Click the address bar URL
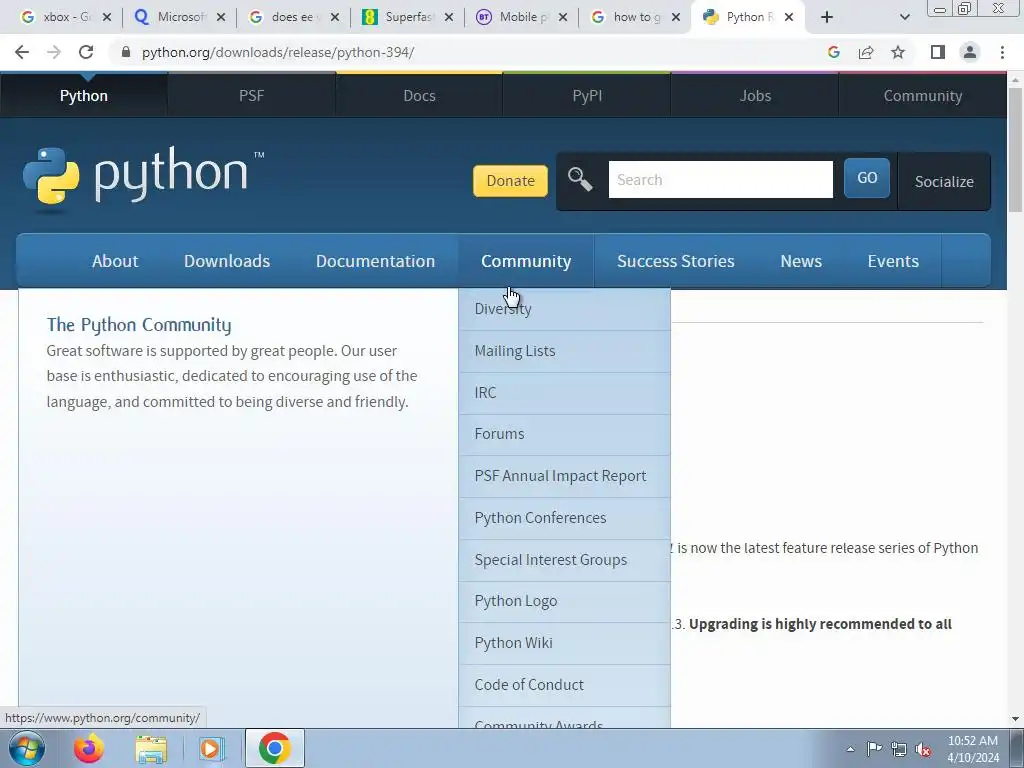The image size is (1024, 768). point(278,52)
